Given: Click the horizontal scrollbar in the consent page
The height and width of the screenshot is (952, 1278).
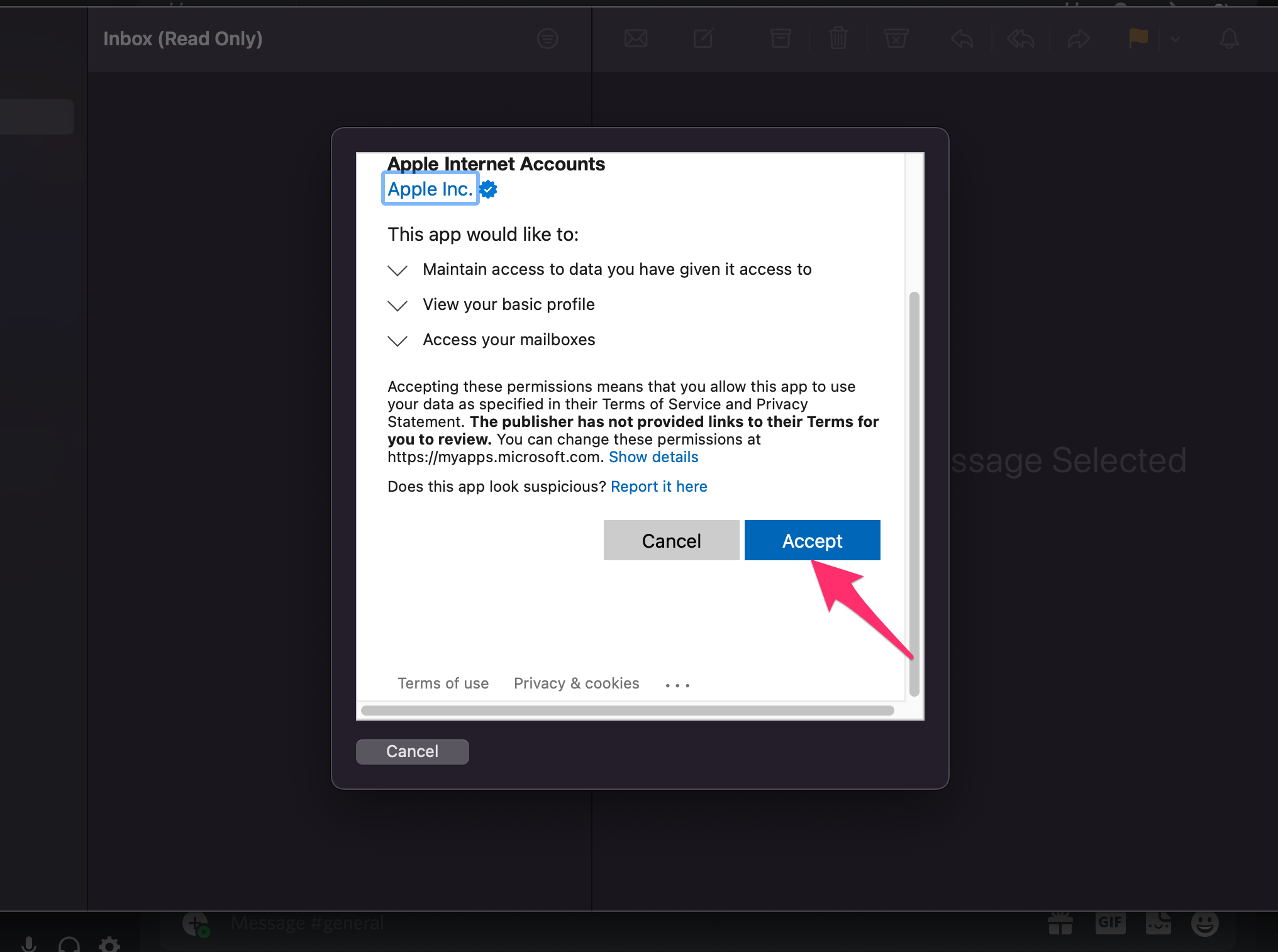Looking at the screenshot, I should 628,711.
